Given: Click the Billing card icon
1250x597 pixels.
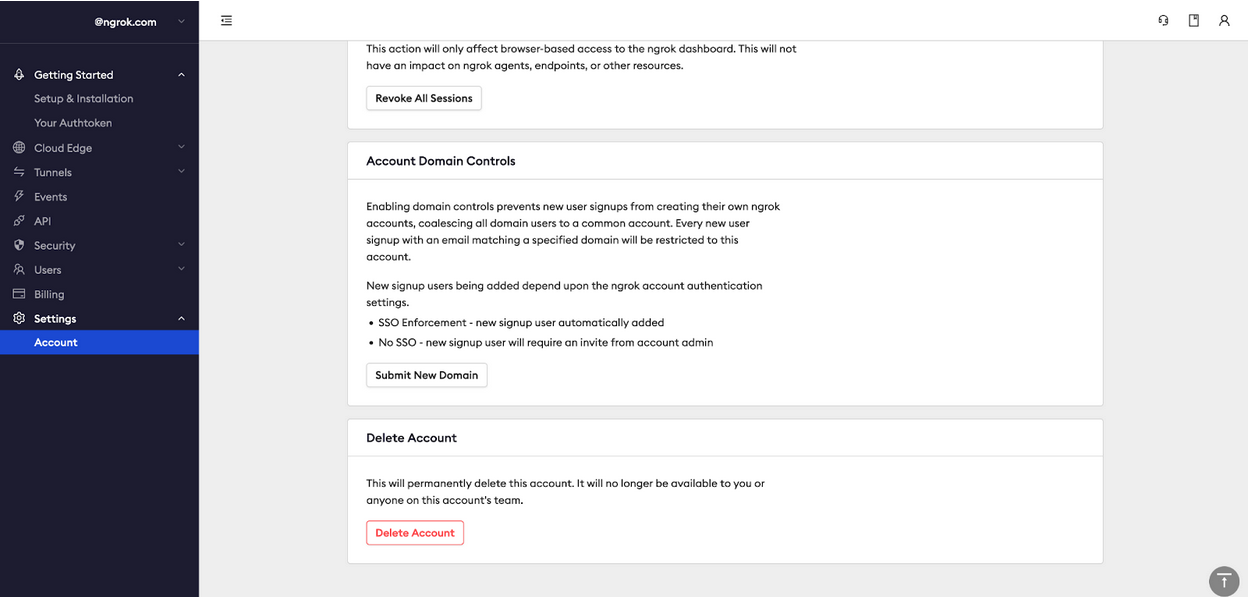Looking at the screenshot, I should click(18, 293).
